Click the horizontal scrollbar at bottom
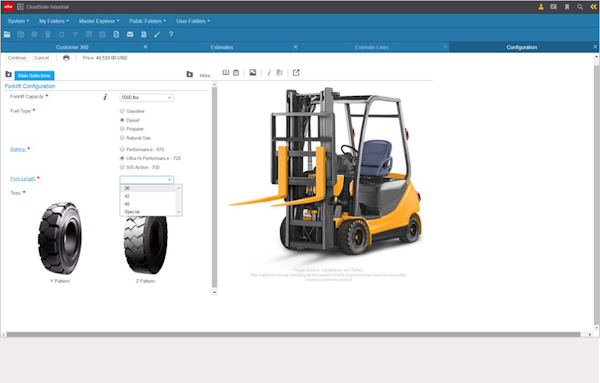The height and width of the screenshot is (383, 600). click(x=293, y=334)
